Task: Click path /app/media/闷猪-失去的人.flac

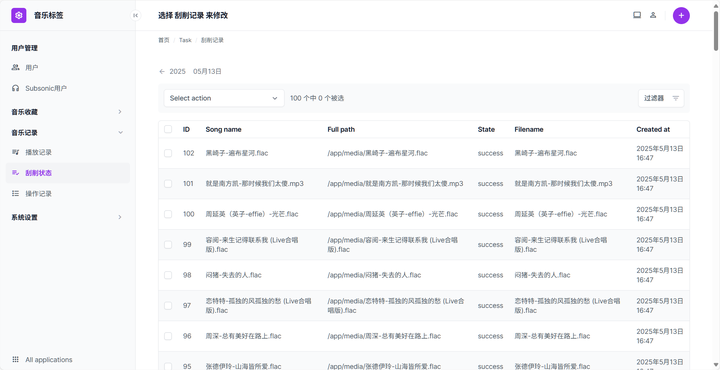Action: (x=374, y=275)
